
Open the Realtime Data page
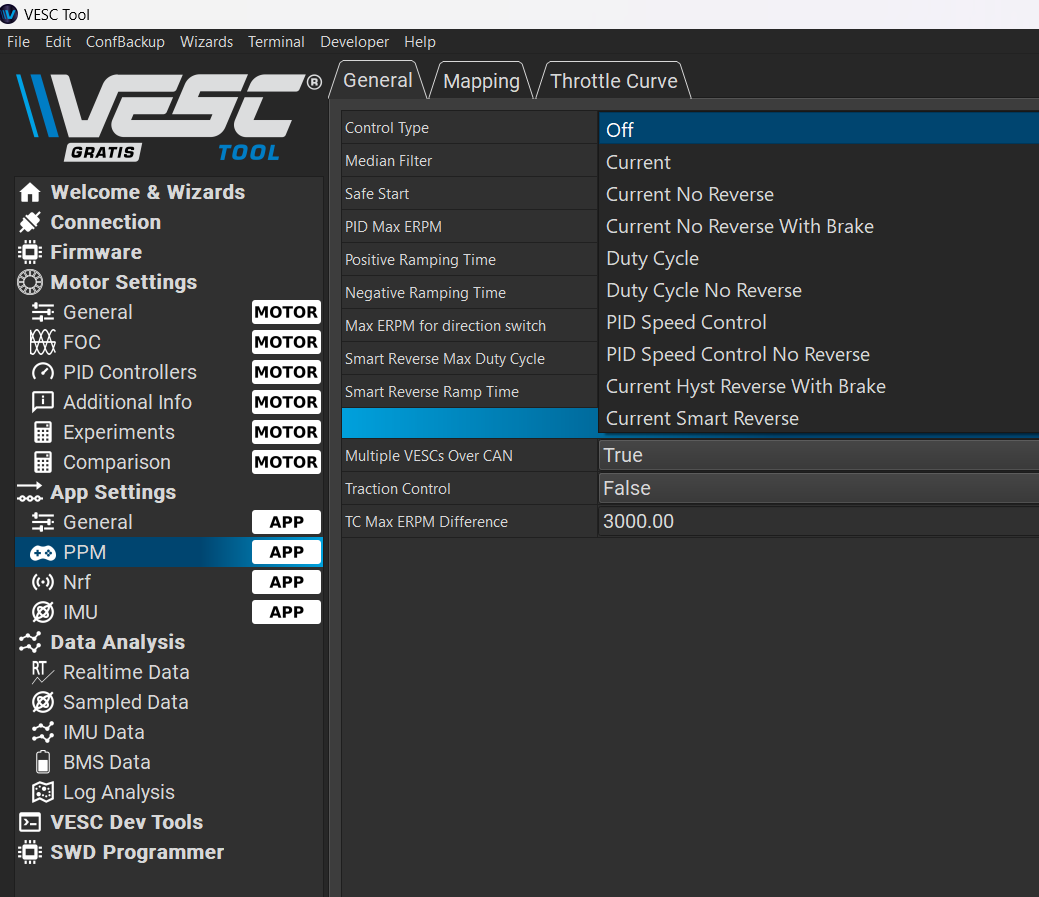(169, 672)
